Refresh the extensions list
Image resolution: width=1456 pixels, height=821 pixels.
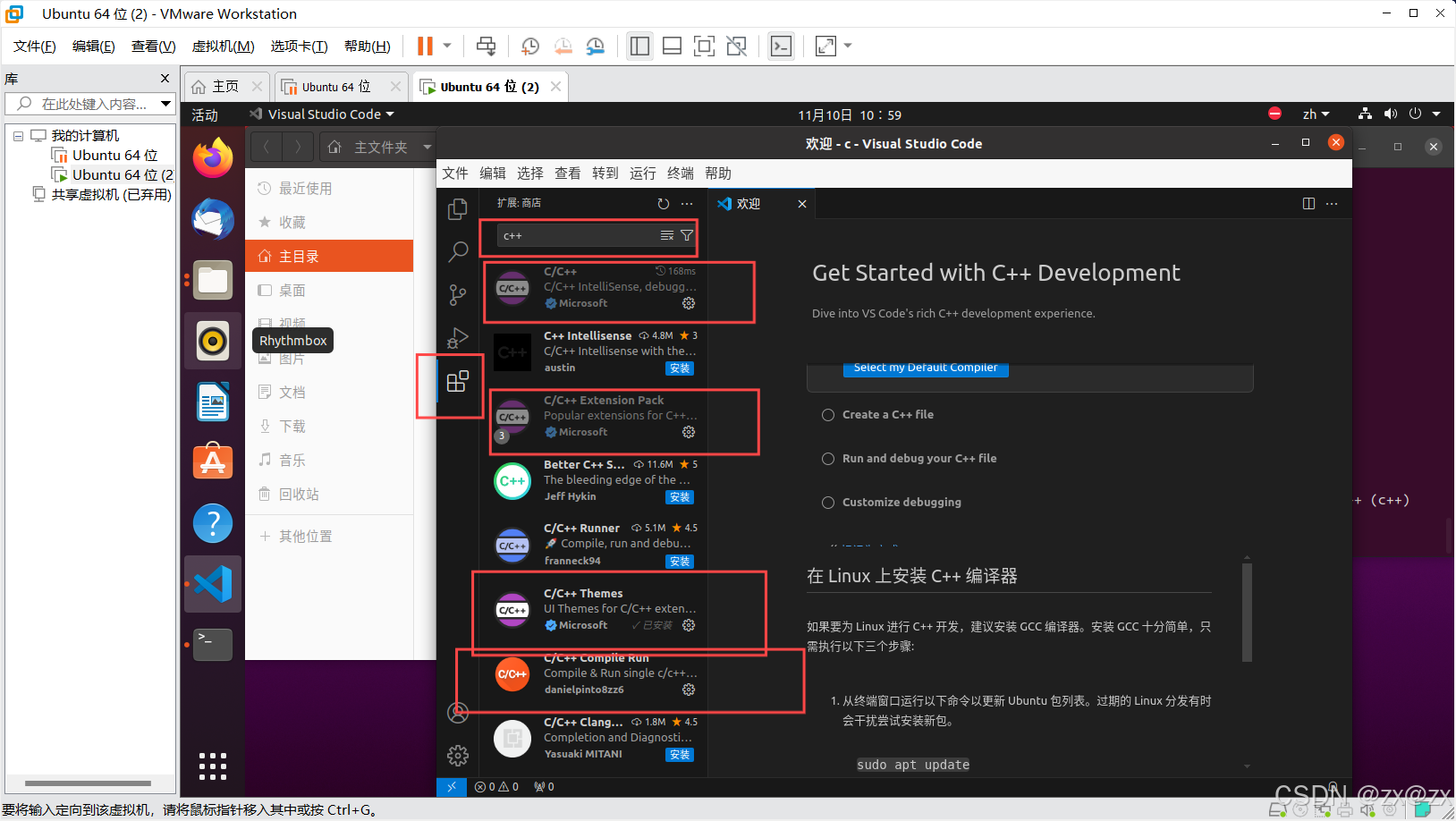click(664, 204)
